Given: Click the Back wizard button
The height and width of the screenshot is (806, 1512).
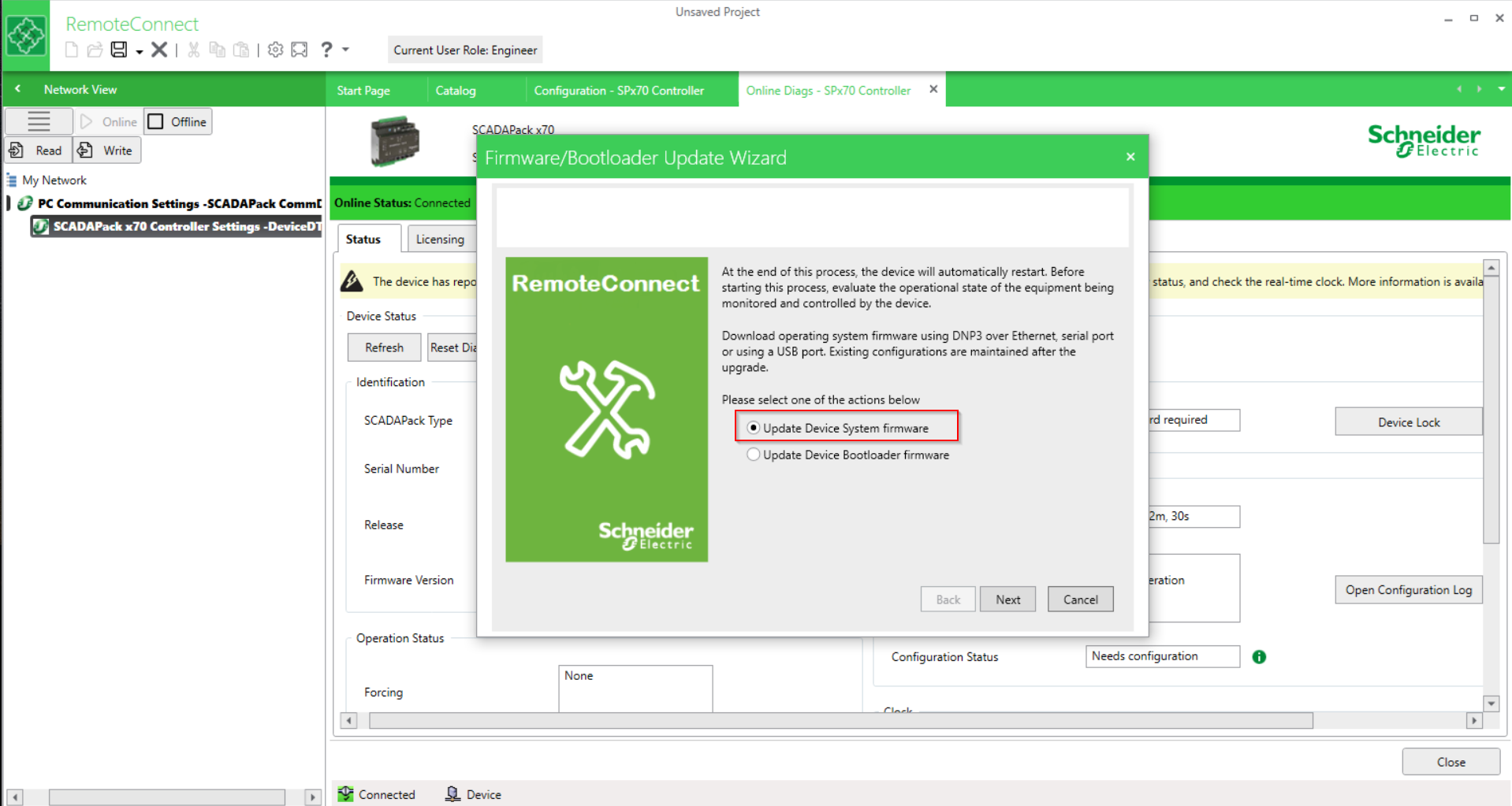Looking at the screenshot, I should point(948,600).
